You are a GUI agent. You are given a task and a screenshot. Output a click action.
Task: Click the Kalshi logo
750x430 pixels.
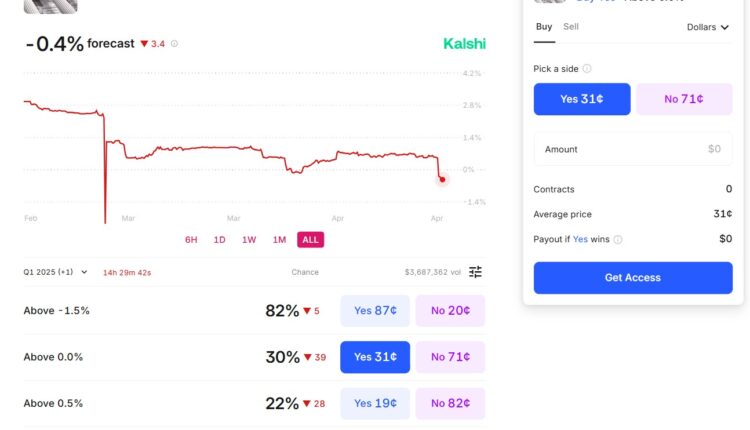coord(464,44)
